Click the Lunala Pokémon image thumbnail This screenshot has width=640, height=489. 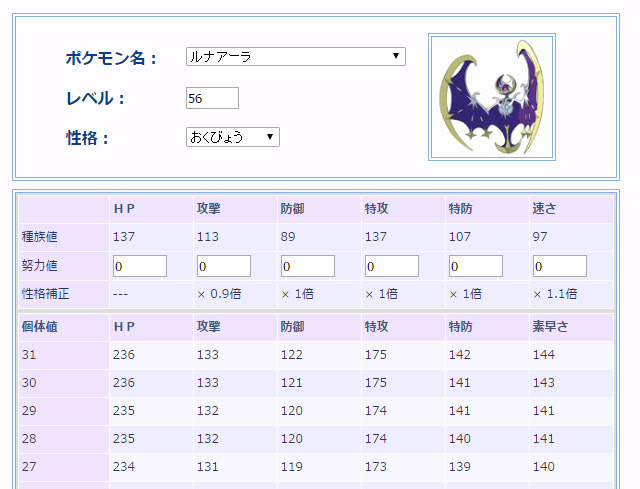coord(492,97)
